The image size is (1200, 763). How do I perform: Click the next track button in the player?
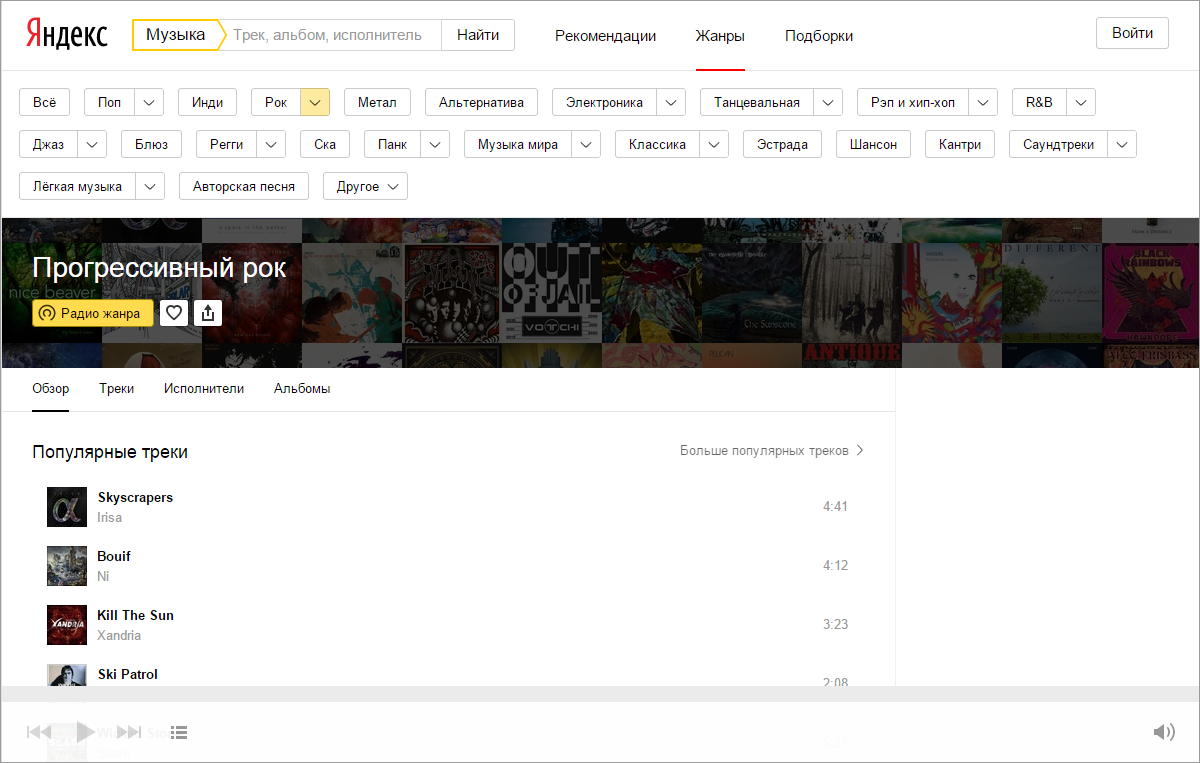click(x=130, y=732)
